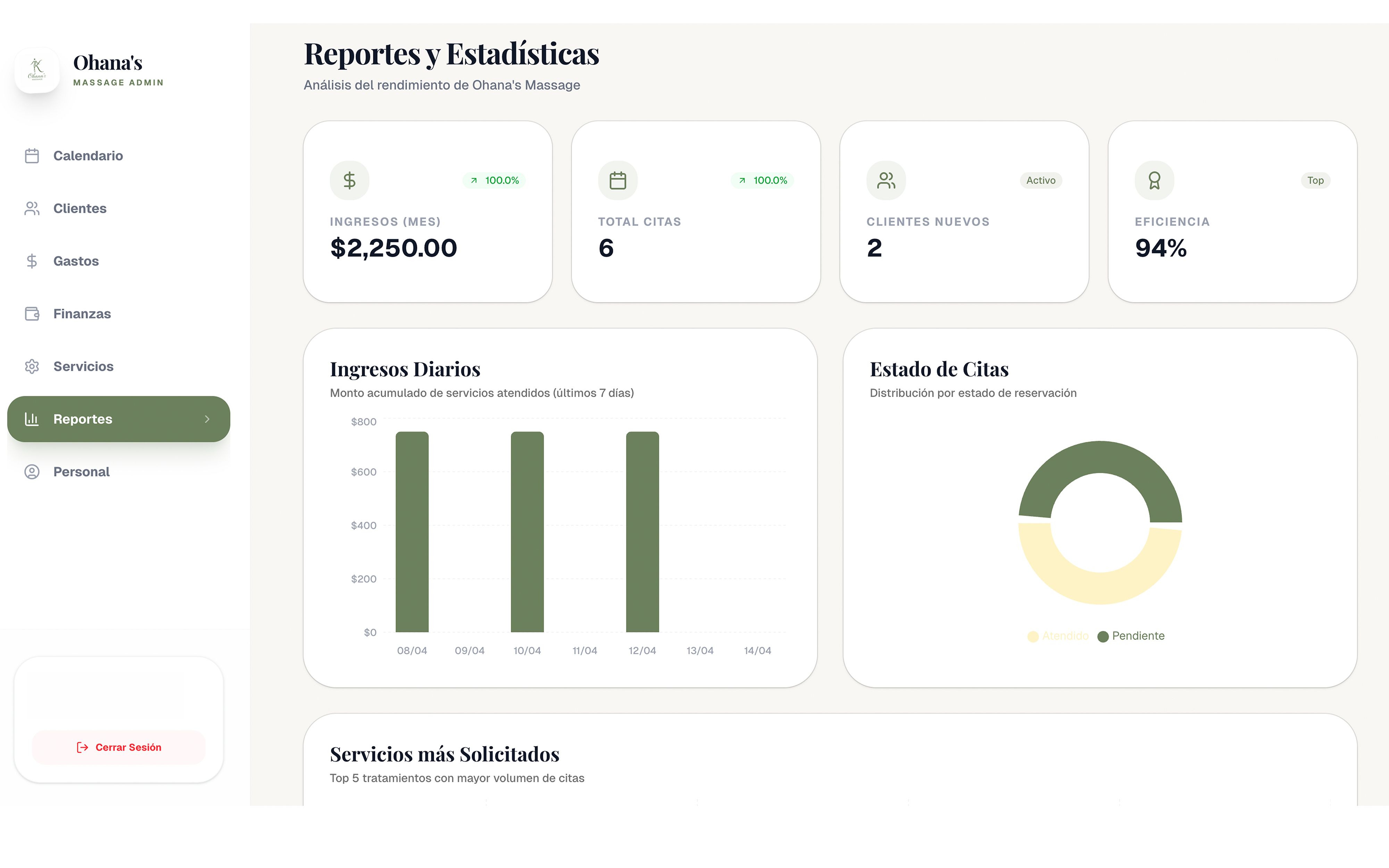The height and width of the screenshot is (868, 1389).
Task: Expand the Reportes chevron arrow
Action: (207, 419)
